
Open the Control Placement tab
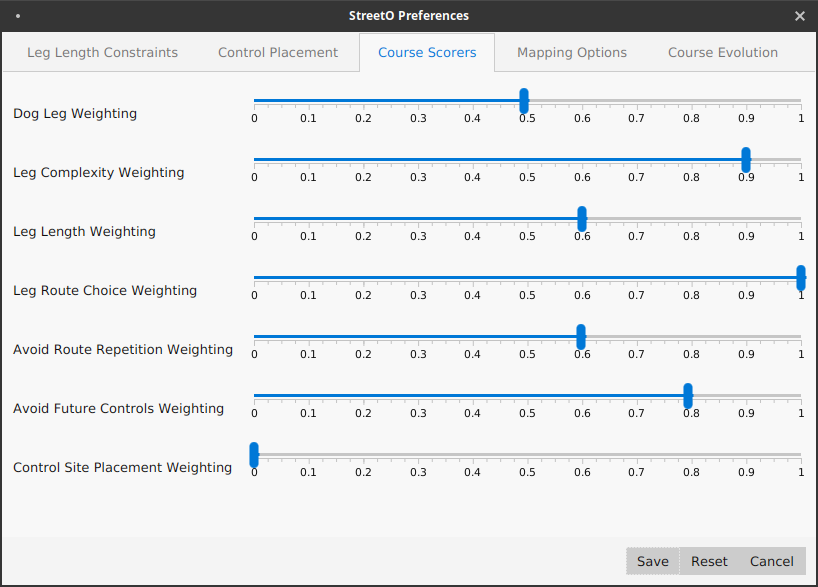coord(278,53)
